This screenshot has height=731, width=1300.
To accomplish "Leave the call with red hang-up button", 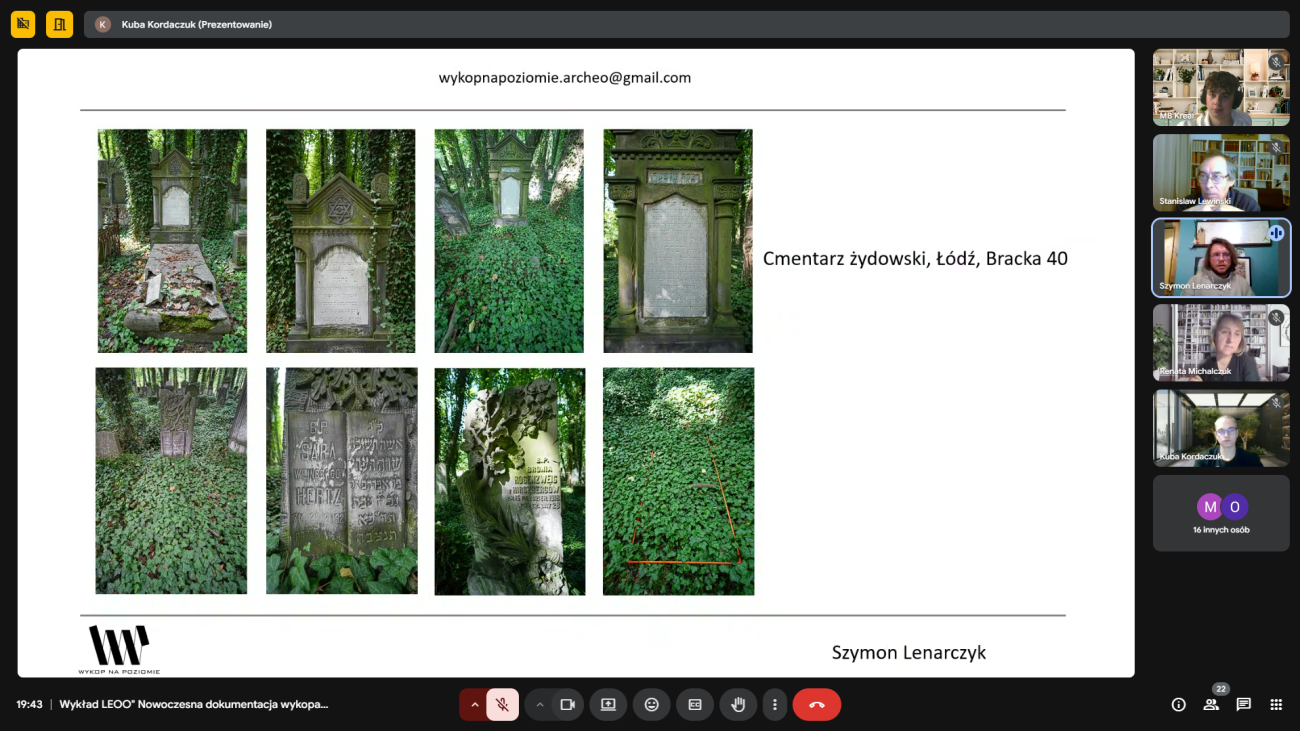I will [x=816, y=705].
